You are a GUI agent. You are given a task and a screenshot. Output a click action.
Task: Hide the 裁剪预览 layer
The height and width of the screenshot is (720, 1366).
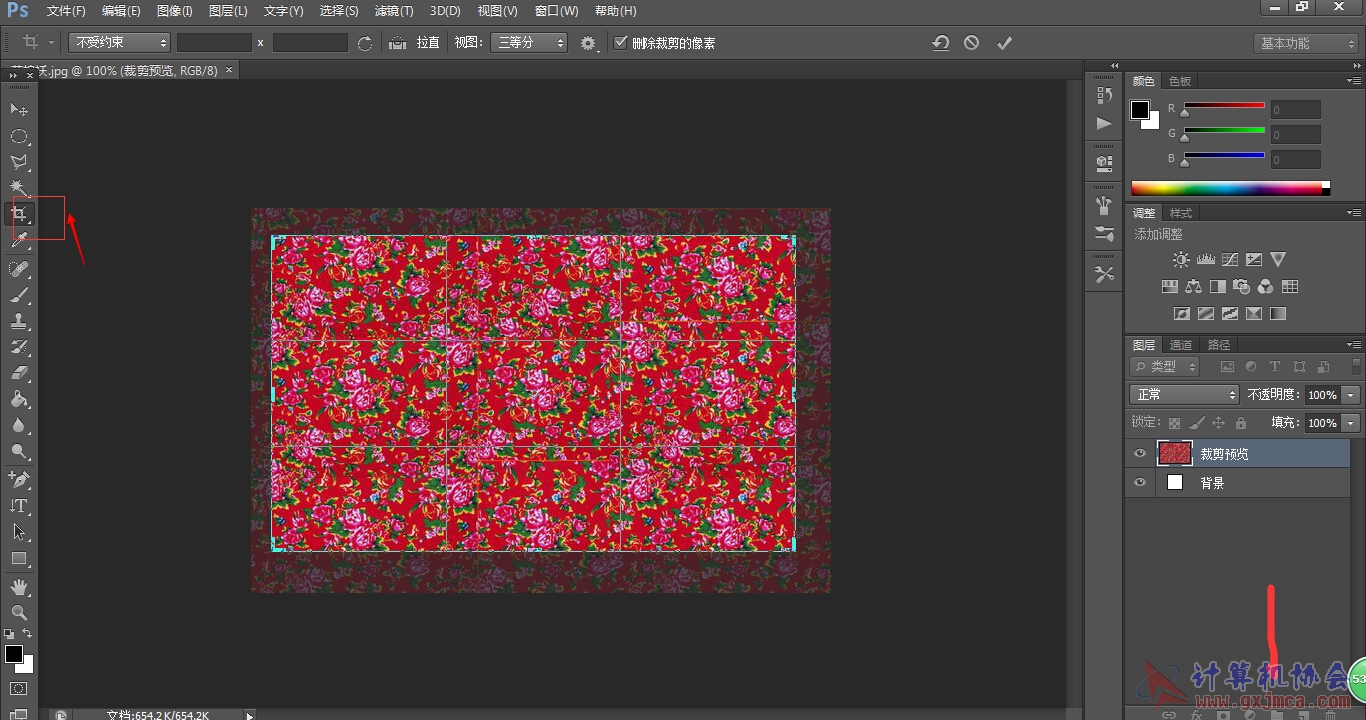pyautogui.click(x=1140, y=454)
